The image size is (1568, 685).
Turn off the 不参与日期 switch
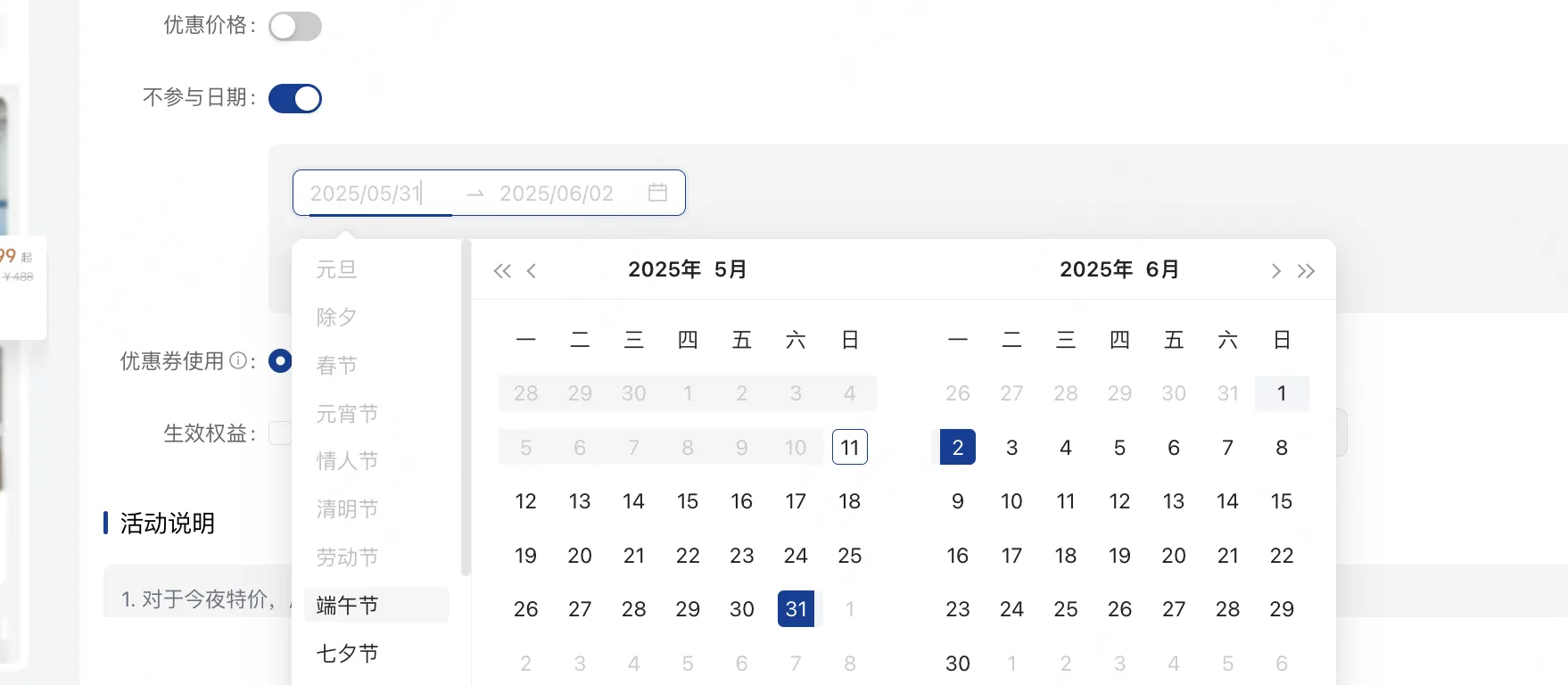point(295,99)
